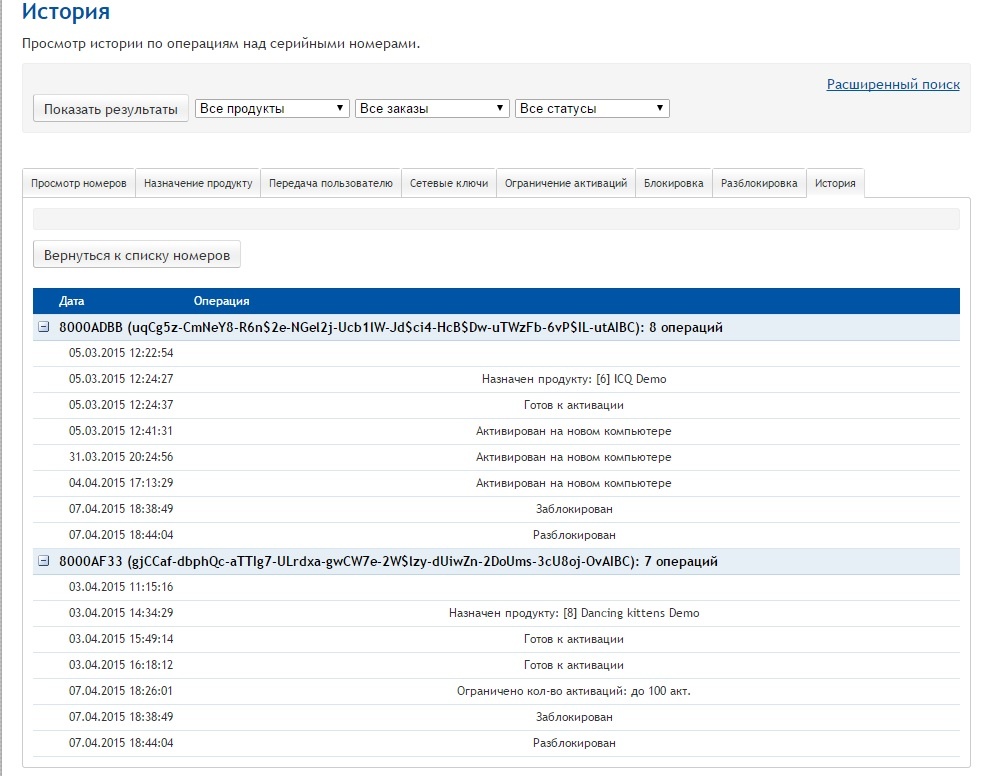Click the 'Дата' column header
Image resolution: width=986 pixels, height=776 pixels.
pos(72,301)
